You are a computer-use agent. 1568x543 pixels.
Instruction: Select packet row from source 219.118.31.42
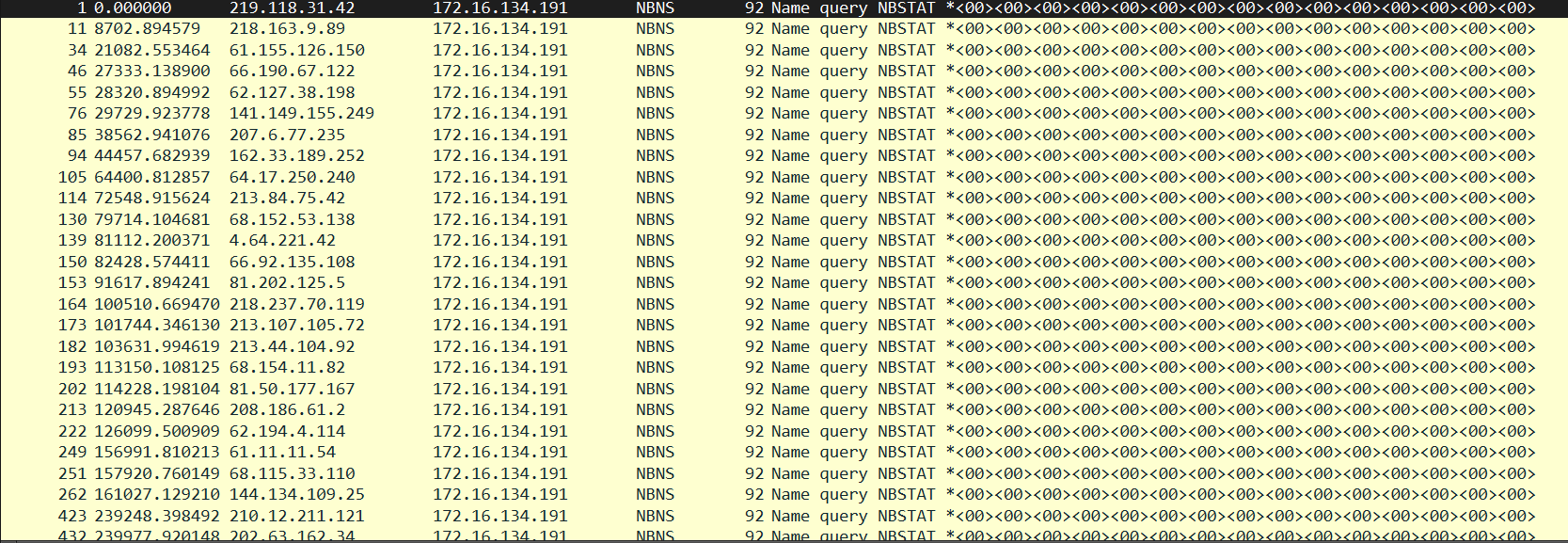pos(784,8)
